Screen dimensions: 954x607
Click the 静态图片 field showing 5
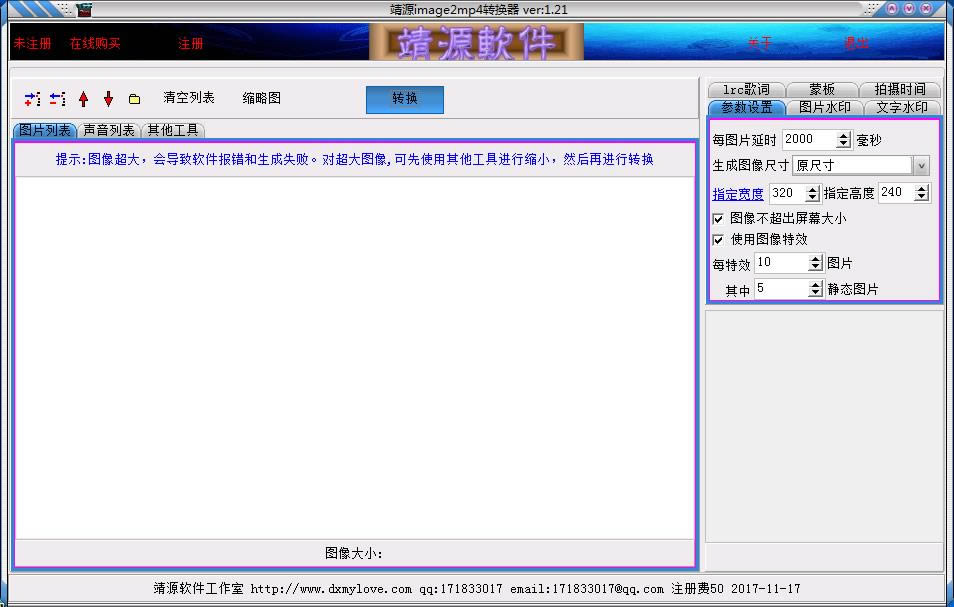click(x=781, y=288)
